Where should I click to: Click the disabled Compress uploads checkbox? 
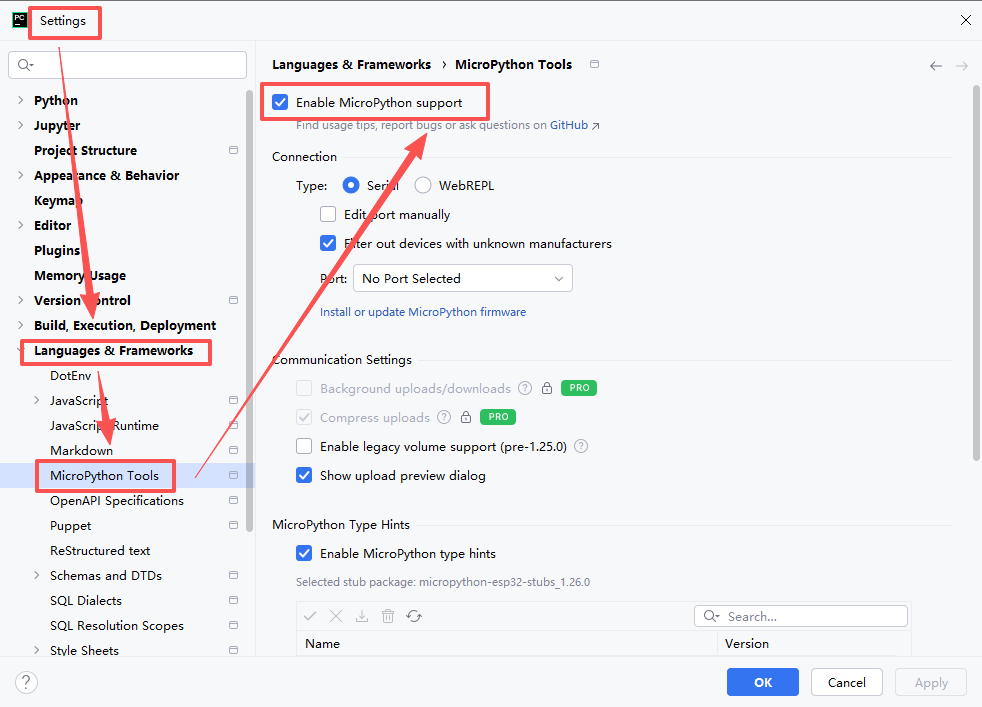[304, 417]
